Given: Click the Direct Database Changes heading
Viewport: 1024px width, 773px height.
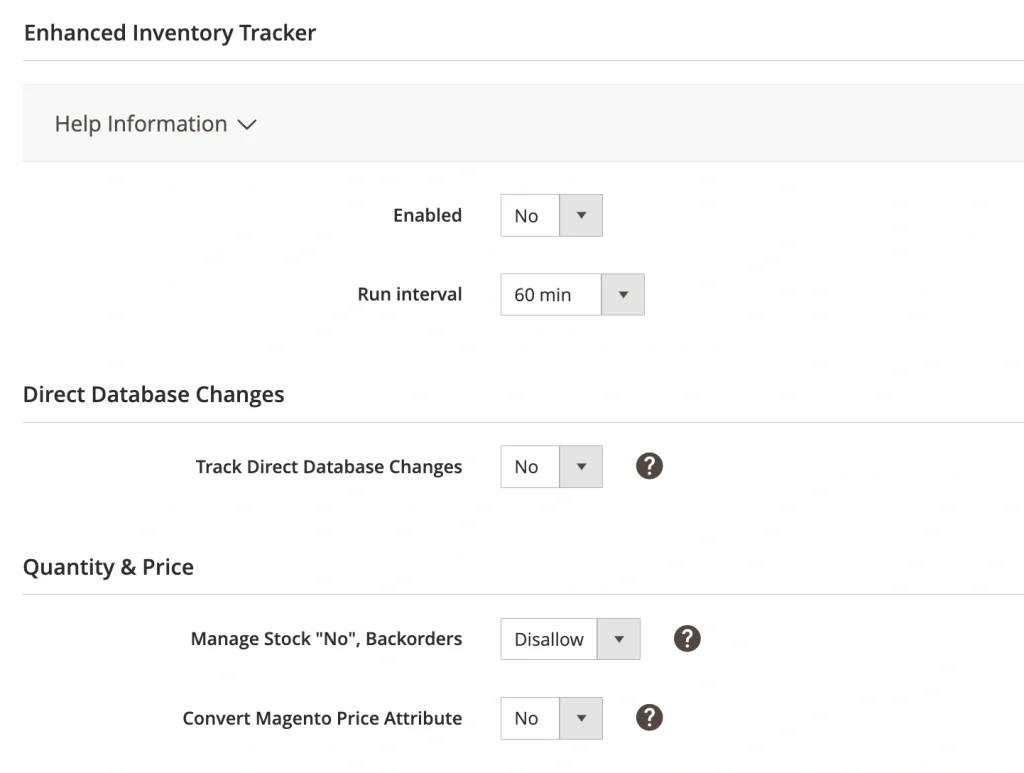Looking at the screenshot, I should pyautogui.click(x=154, y=394).
